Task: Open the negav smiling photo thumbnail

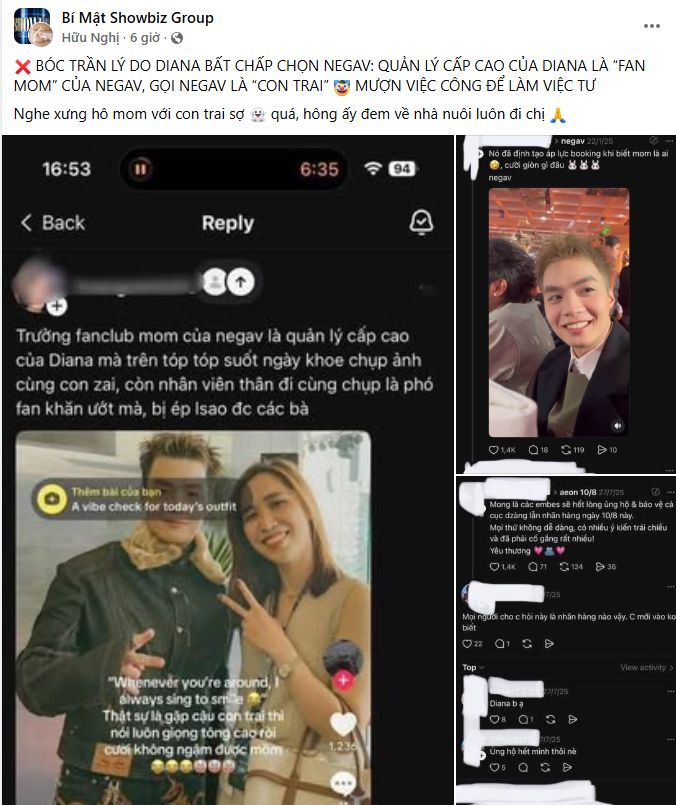Action: pos(559,312)
